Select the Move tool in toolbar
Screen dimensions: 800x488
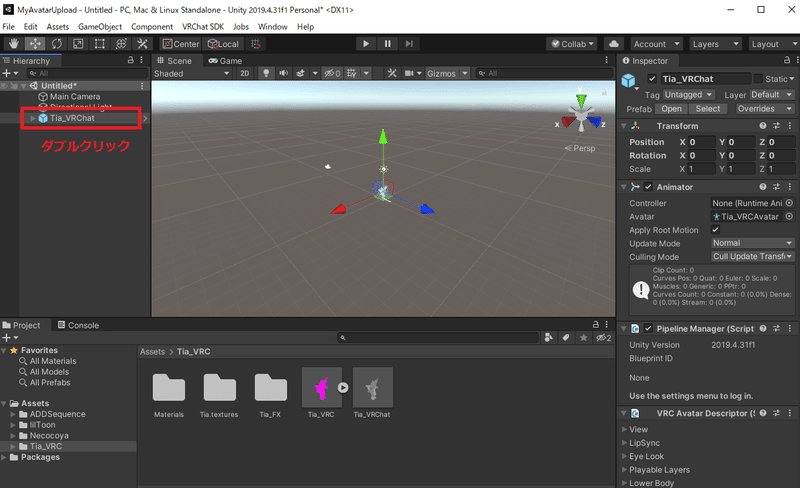(35, 44)
